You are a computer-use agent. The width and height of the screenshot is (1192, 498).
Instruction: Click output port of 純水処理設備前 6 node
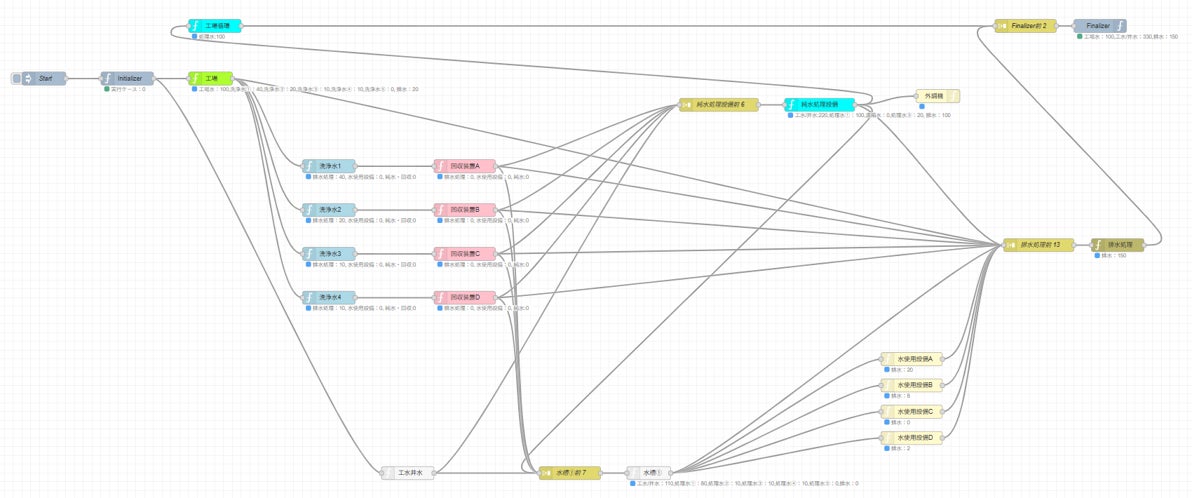[x=761, y=105]
